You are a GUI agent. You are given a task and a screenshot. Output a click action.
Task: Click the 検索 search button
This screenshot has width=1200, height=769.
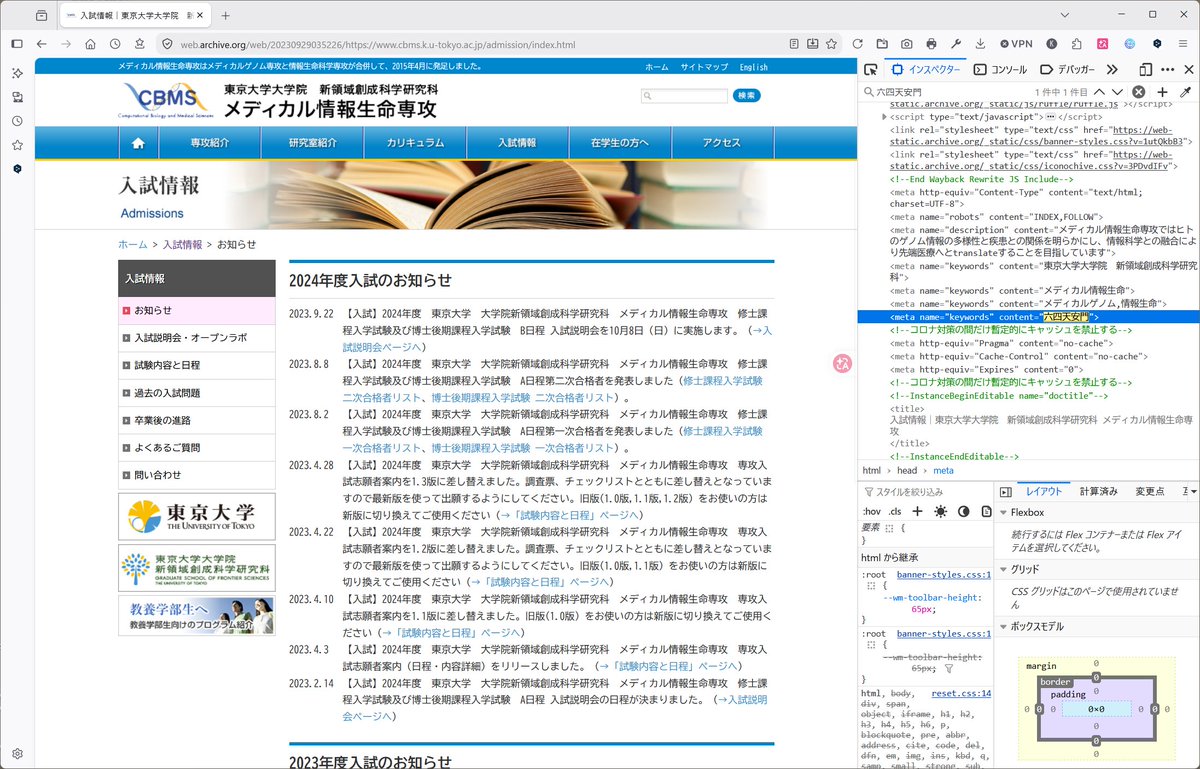[x=746, y=95]
